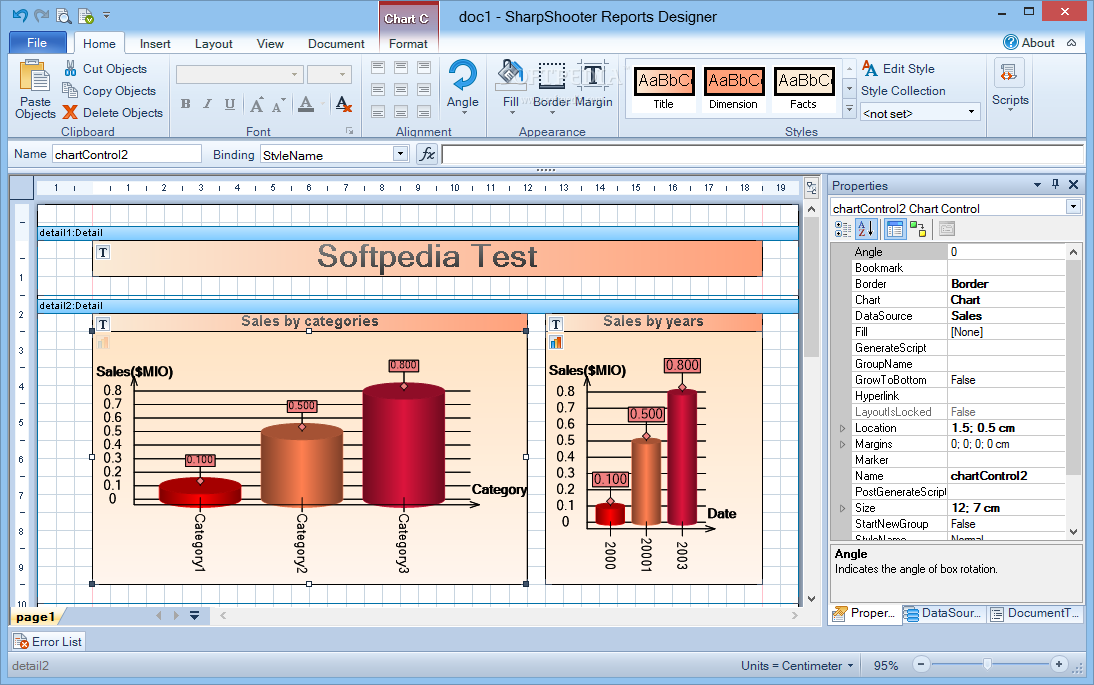Apply the Dimension style swatch
The height and width of the screenshot is (685, 1094).
click(x=733, y=89)
